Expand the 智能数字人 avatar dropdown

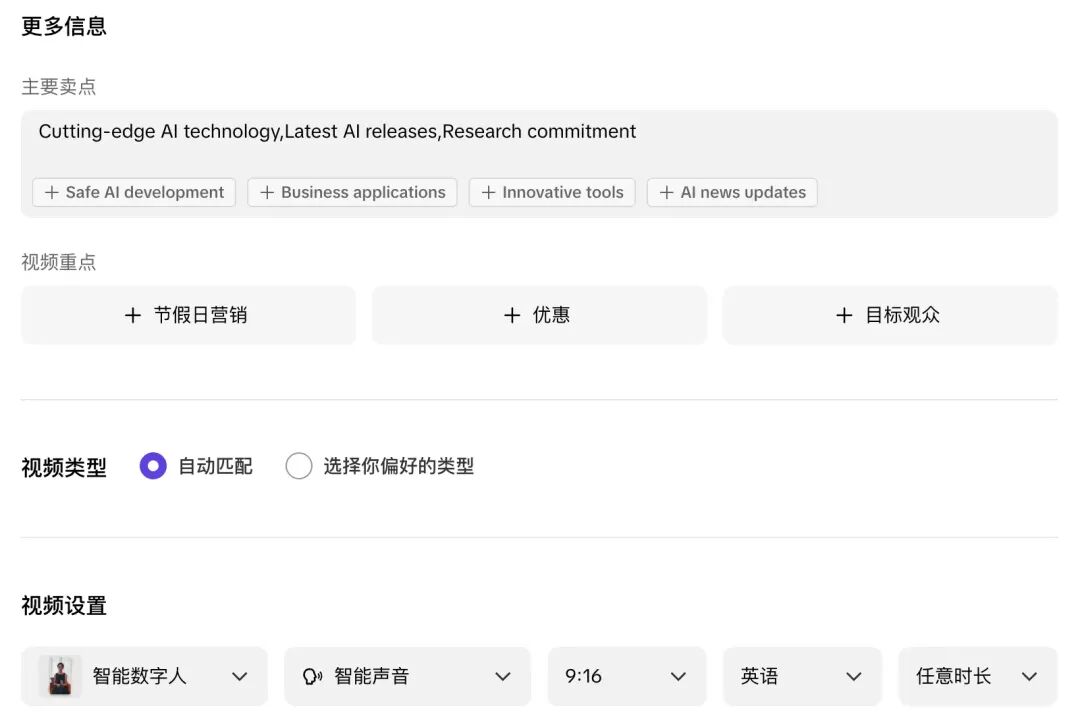145,676
